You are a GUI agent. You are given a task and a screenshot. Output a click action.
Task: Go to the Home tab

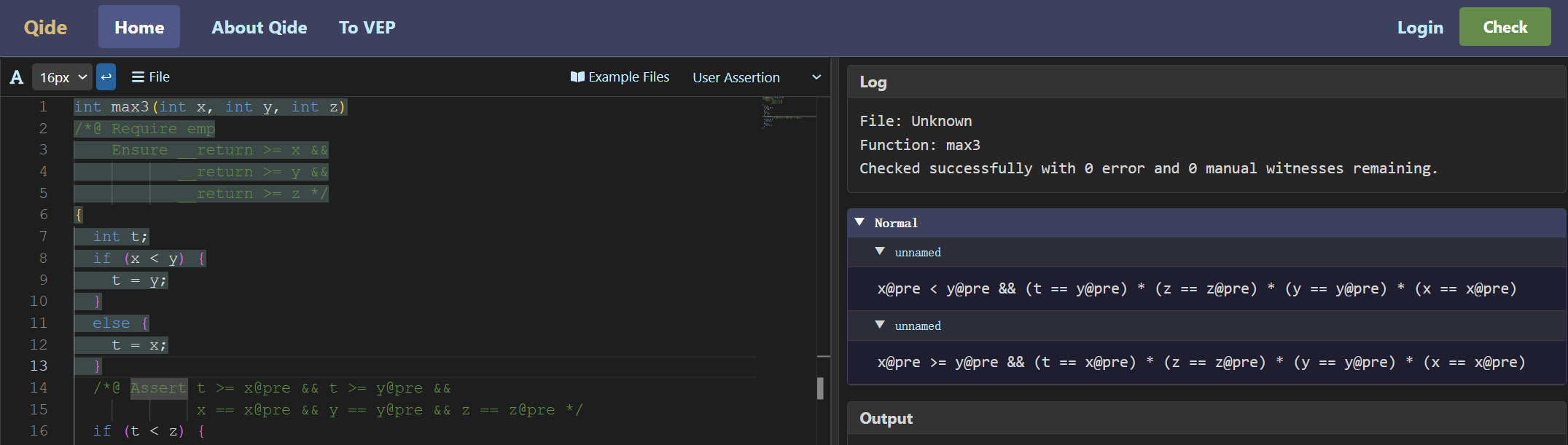(x=139, y=27)
